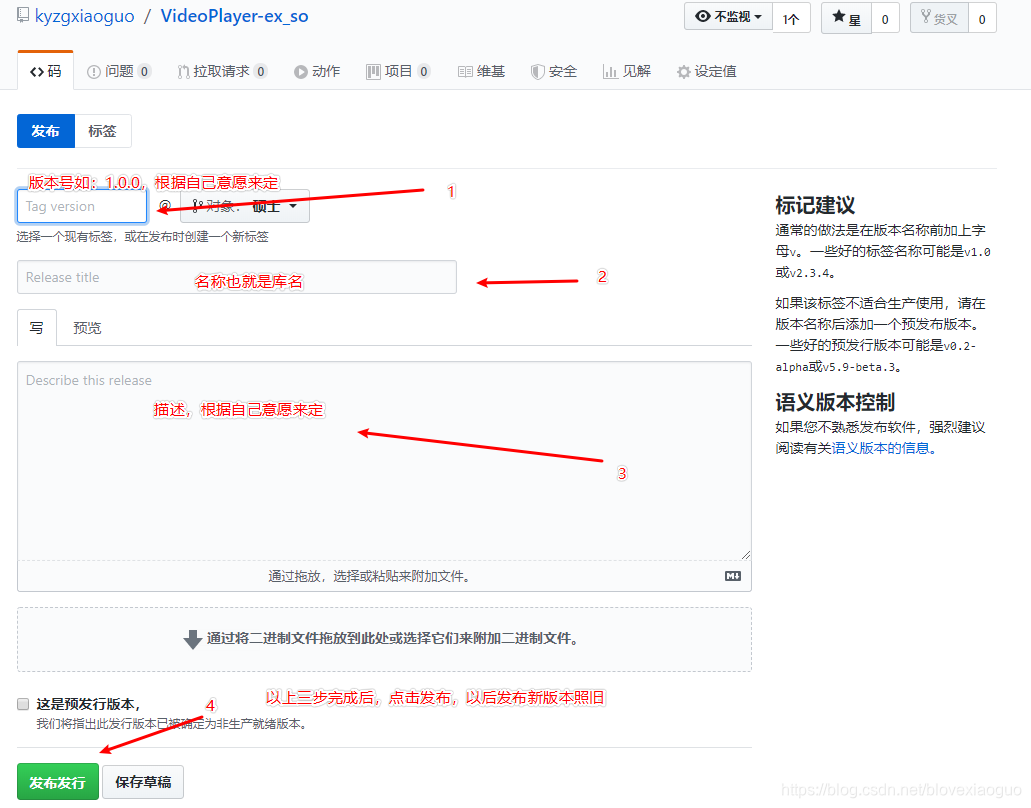Star the repository with 星 button
Screen dimensions: 1031x808
(x=846, y=18)
